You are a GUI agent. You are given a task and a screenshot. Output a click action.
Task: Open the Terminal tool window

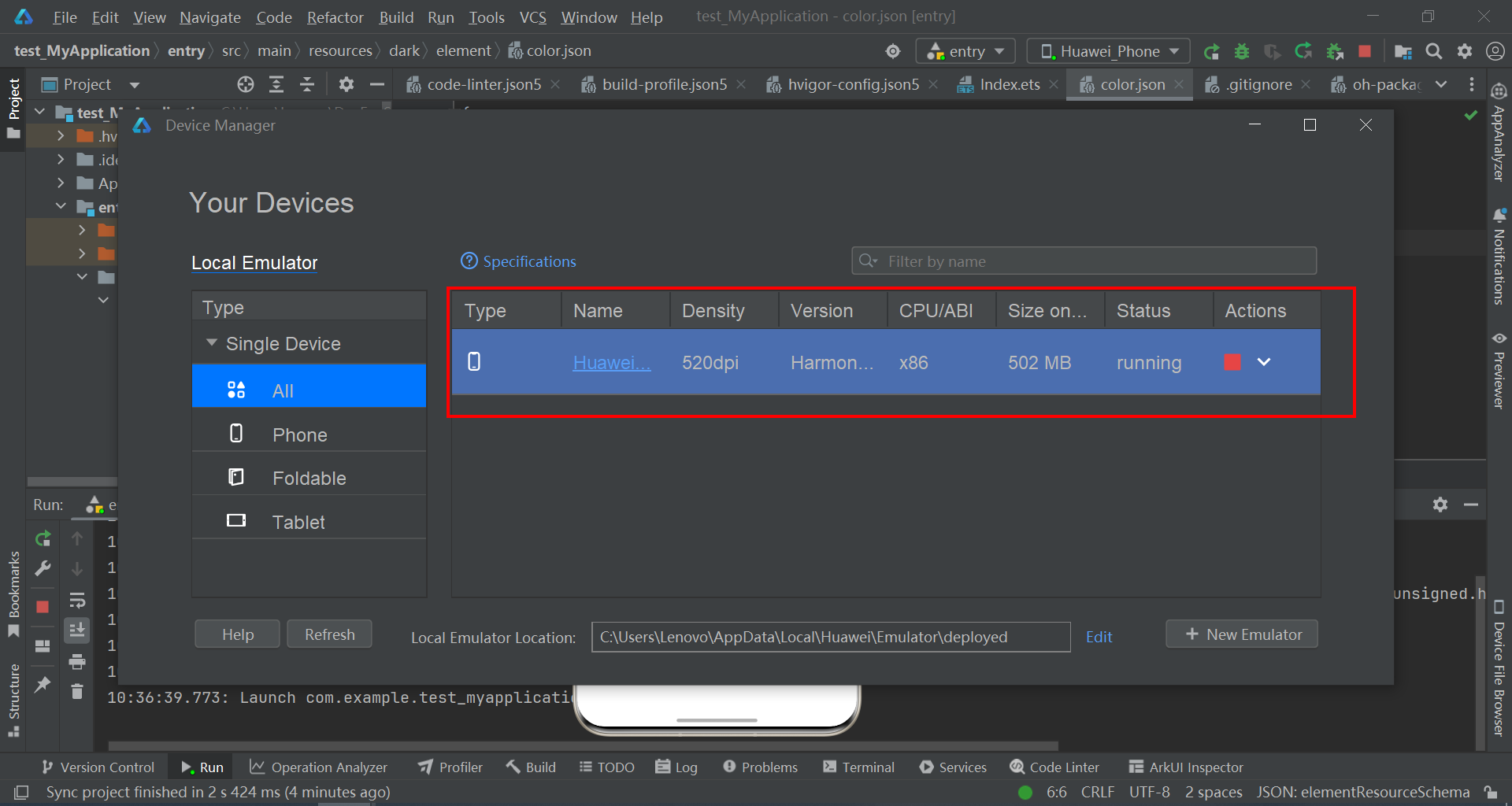(x=858, y=767)
